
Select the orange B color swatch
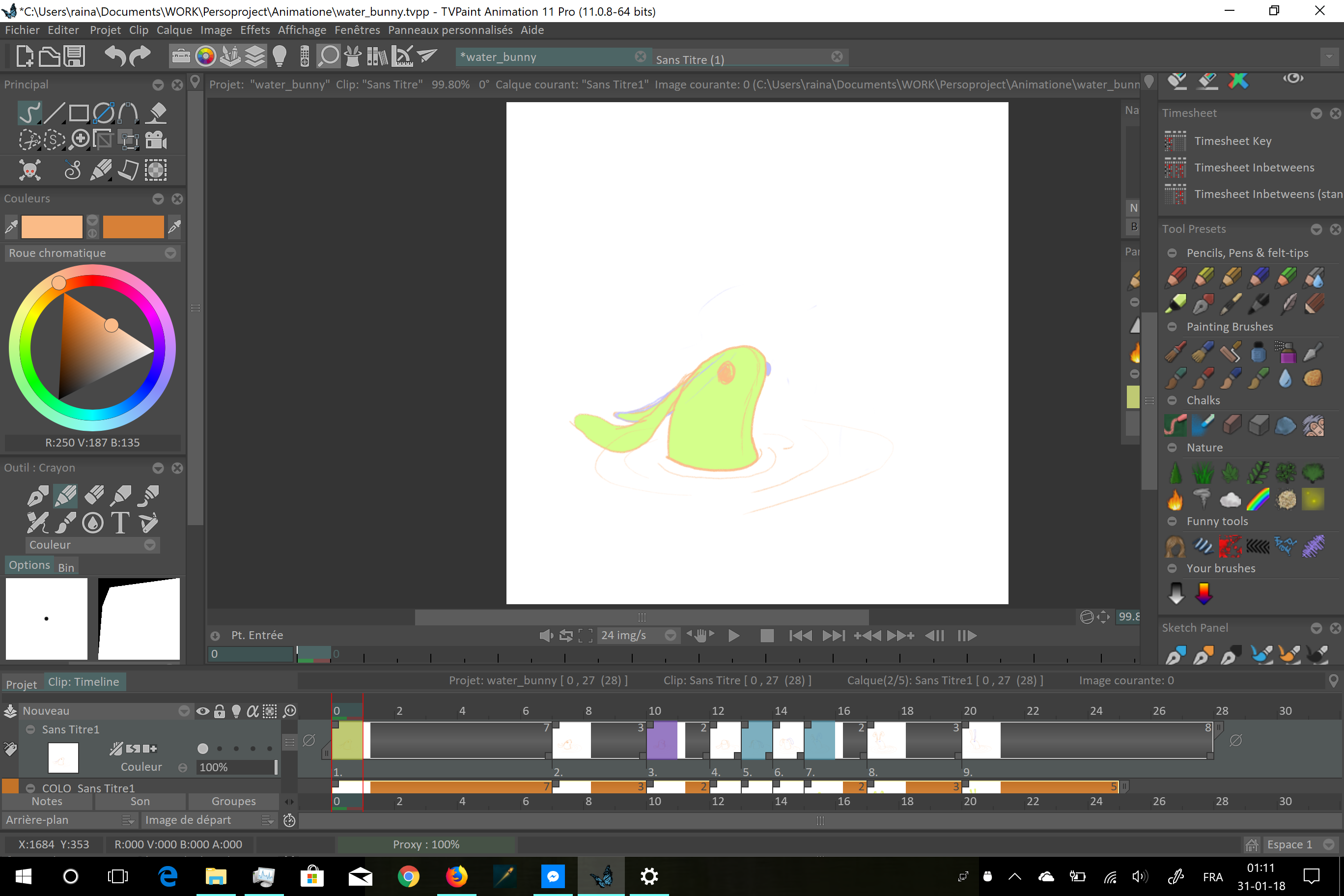point(133,227)
